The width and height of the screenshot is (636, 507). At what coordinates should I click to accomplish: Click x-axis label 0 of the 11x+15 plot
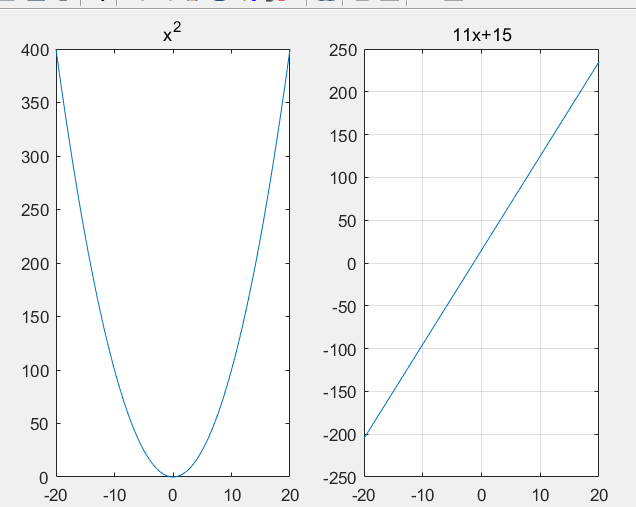click(481, 495)
